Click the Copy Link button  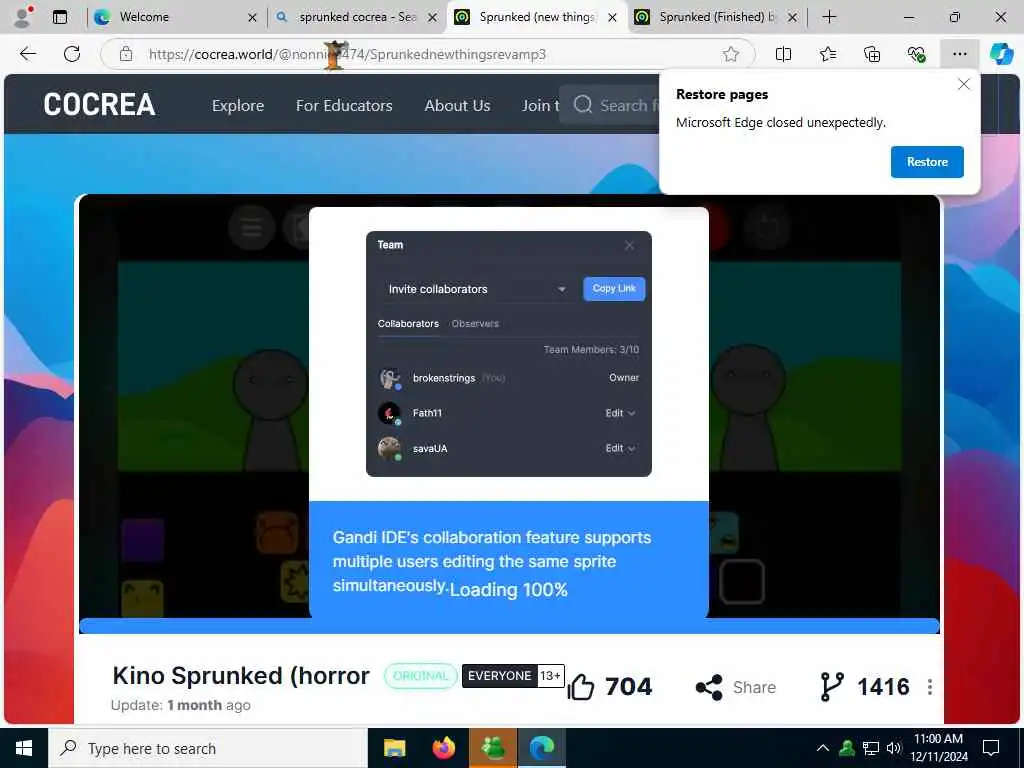pyautogui.click(x=614, y=289)
